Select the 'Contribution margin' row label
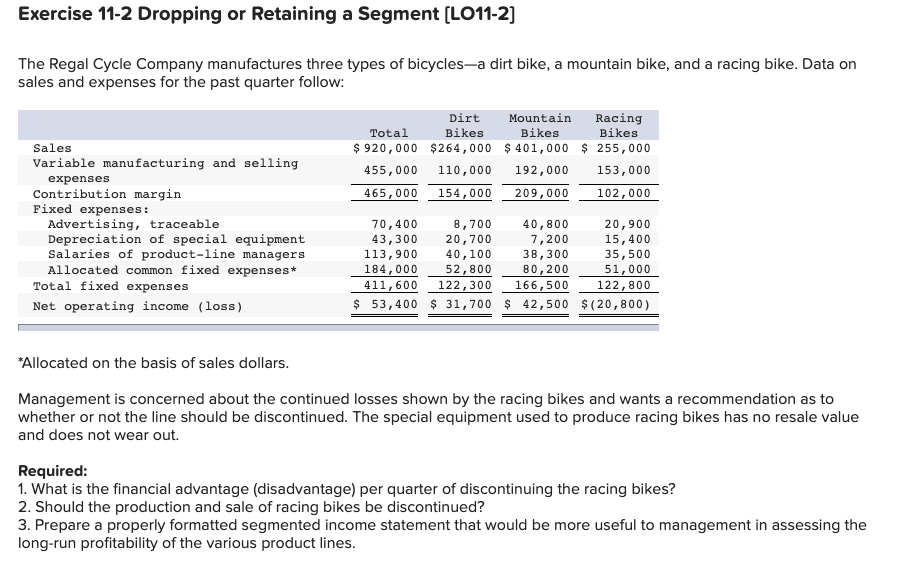The width and height of the screenshot is (902, 569). (x=107, y=194)
